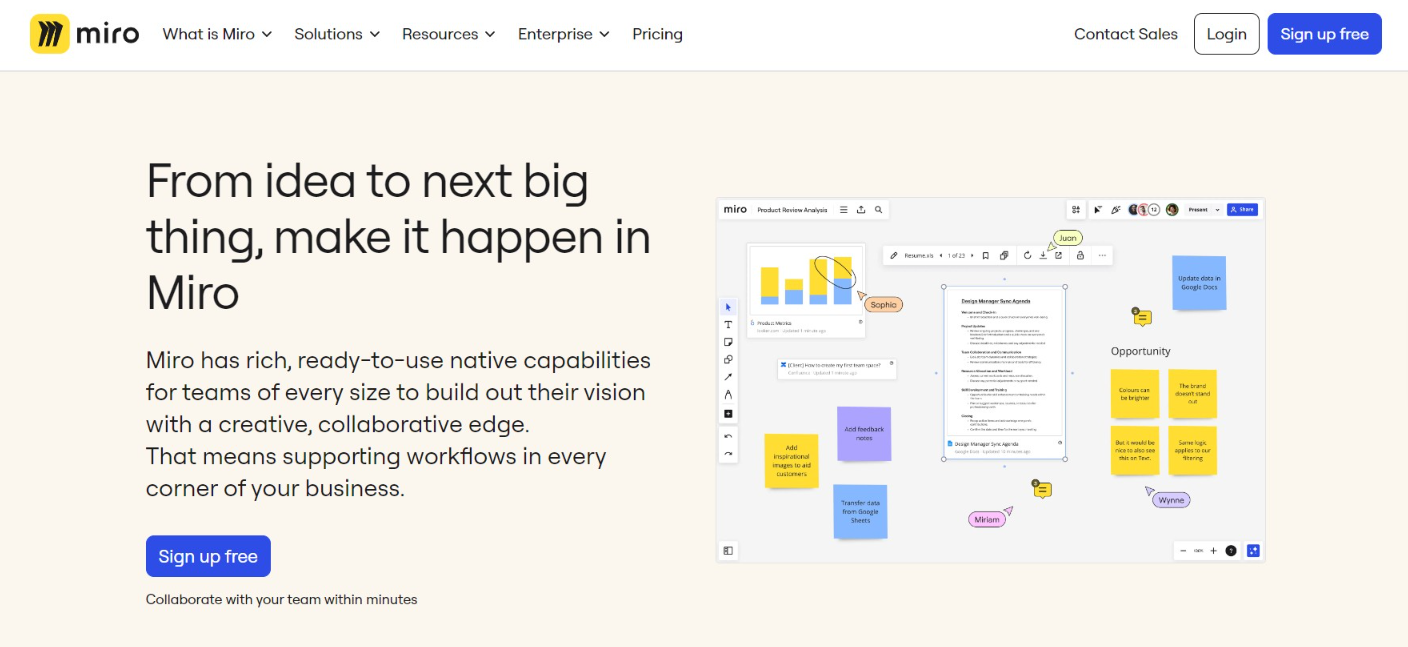The height and width of the screenshot is (647, 1408).
Task: Open the Enterprise menu
Action: (x=563, y=34)
